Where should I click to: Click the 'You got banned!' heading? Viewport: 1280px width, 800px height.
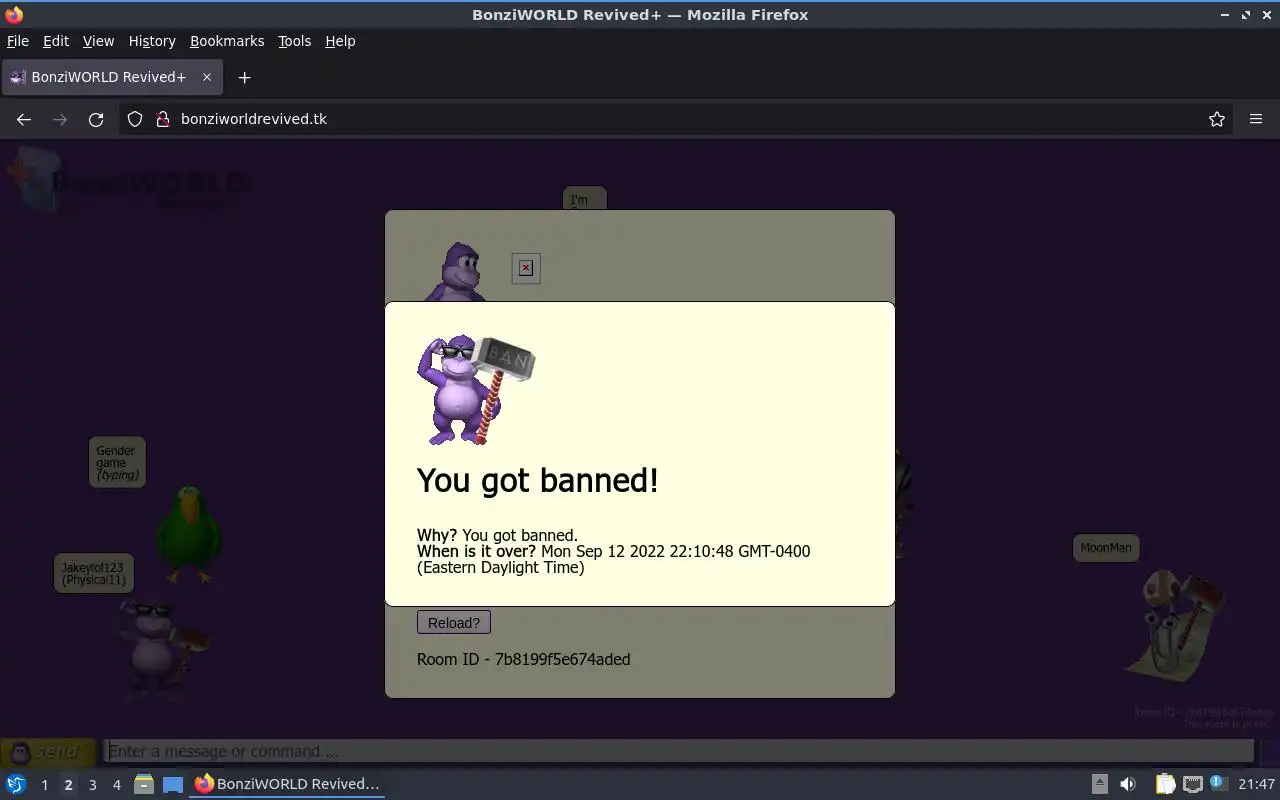coord(538,480)
